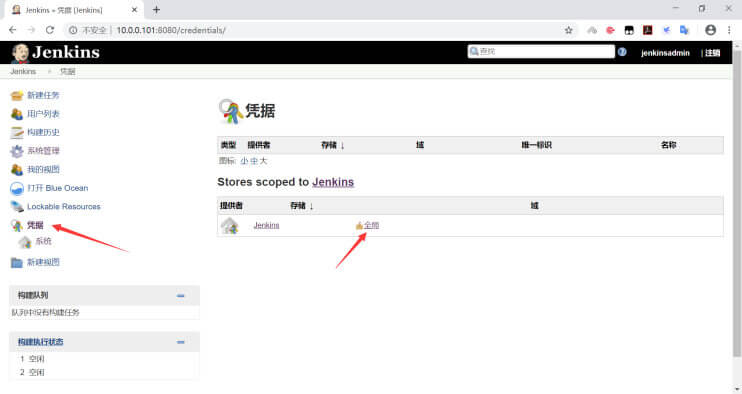Collapse the 构建队列 build queue panel
The image size is (742, 394).
180,296
